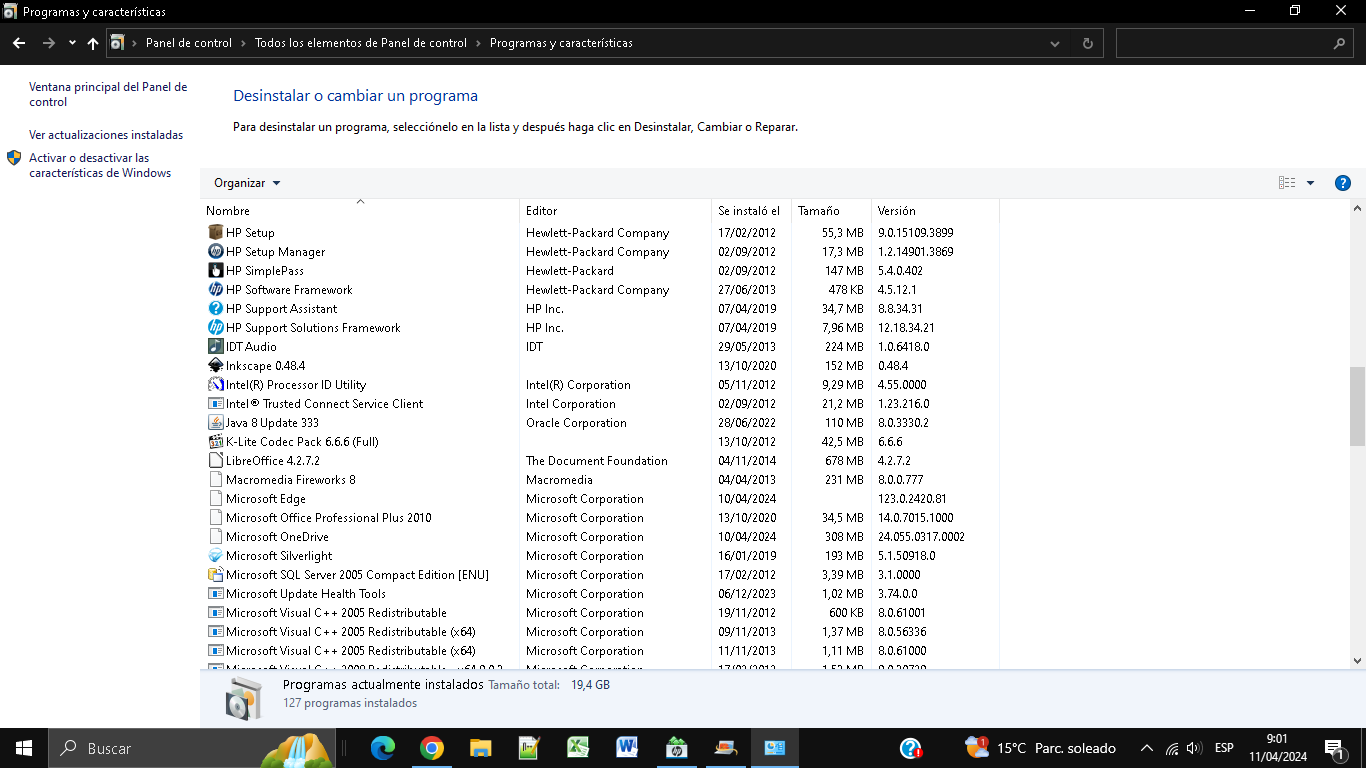Select the K-Lite Codec Pack icon

pyautogui.click(x=215, y=441)
